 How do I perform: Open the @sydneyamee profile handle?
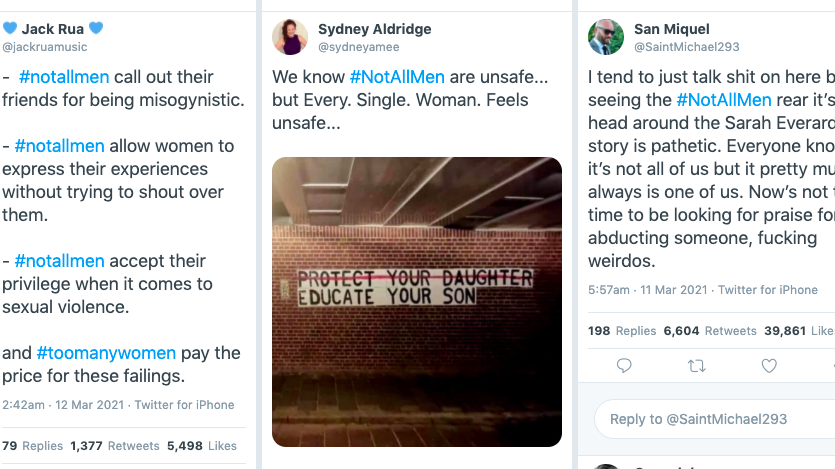coord(358,47)
